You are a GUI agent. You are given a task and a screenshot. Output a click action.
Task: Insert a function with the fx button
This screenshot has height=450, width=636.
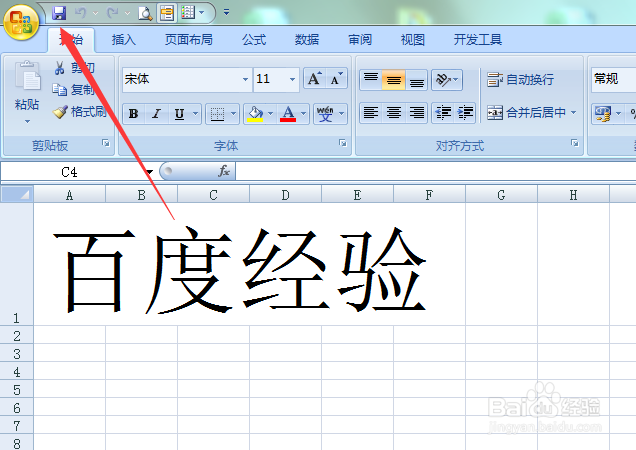(x=224, y=171)
